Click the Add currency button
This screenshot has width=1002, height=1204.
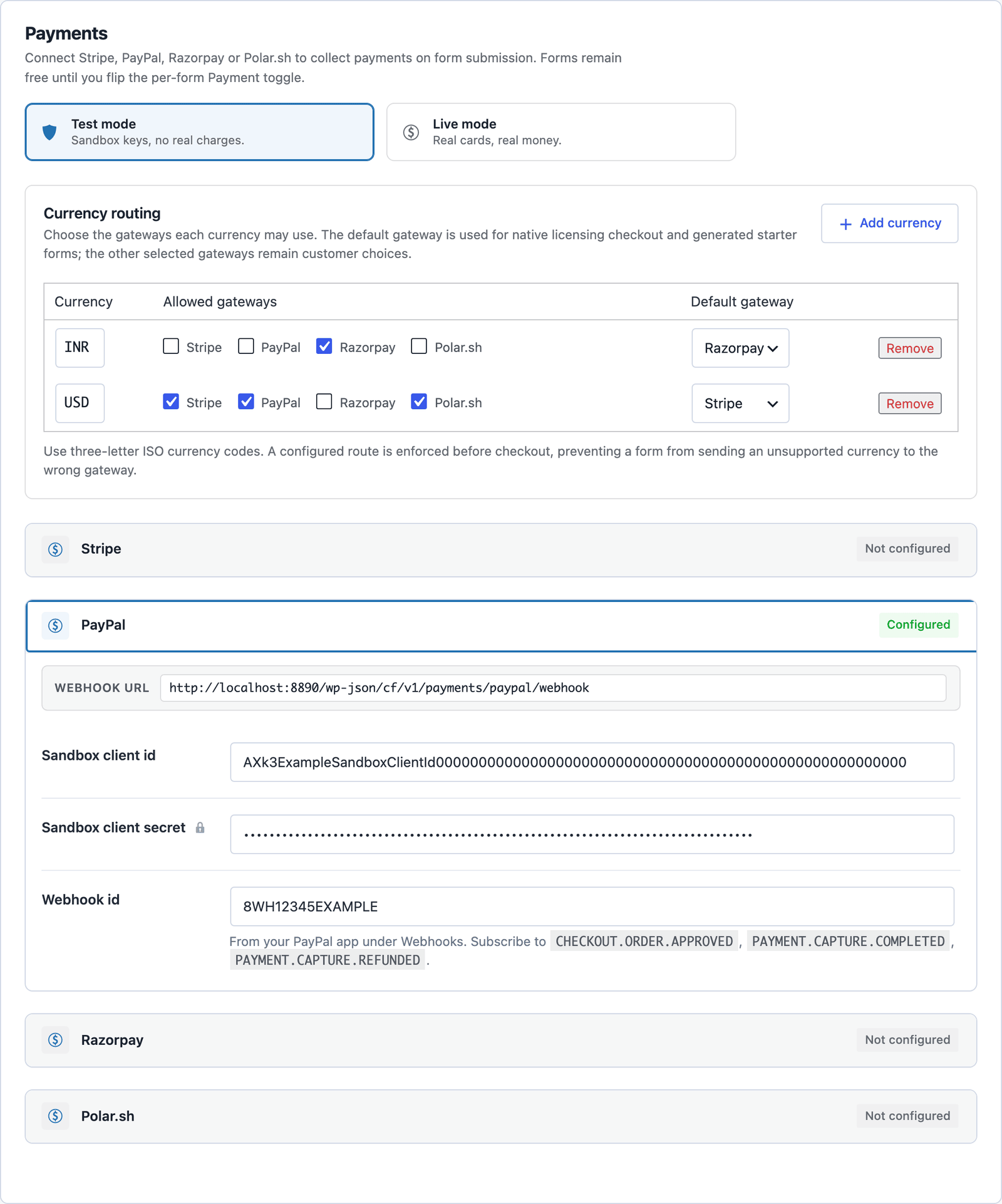(x=889, y=224)
